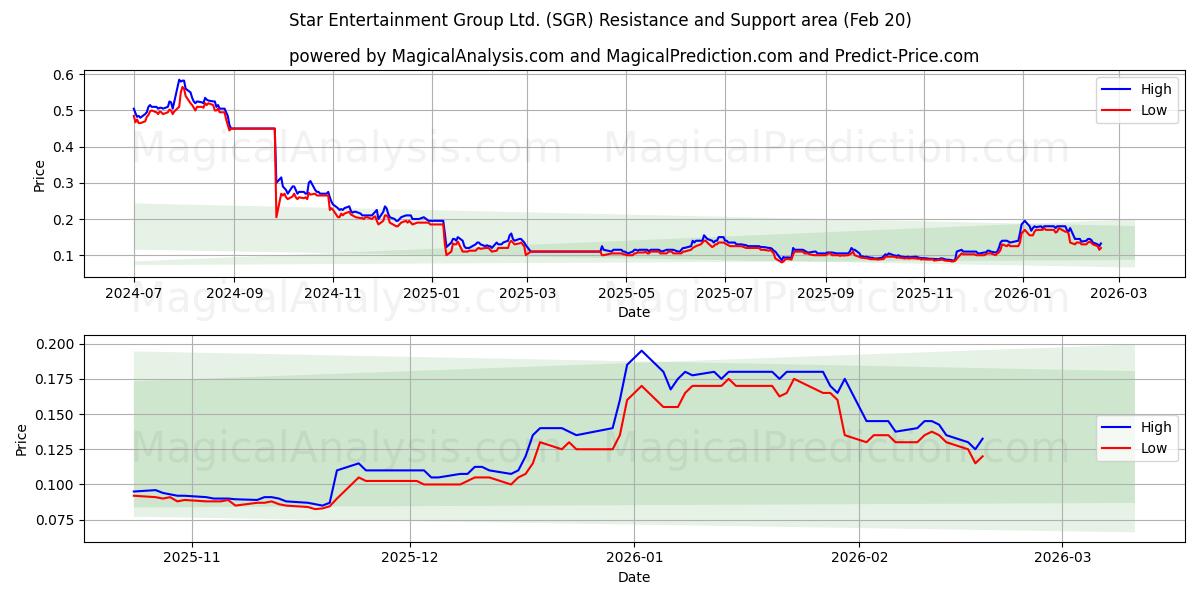Click the red line swatch in top legend
1200x600 pixels.
point(1117,111)
